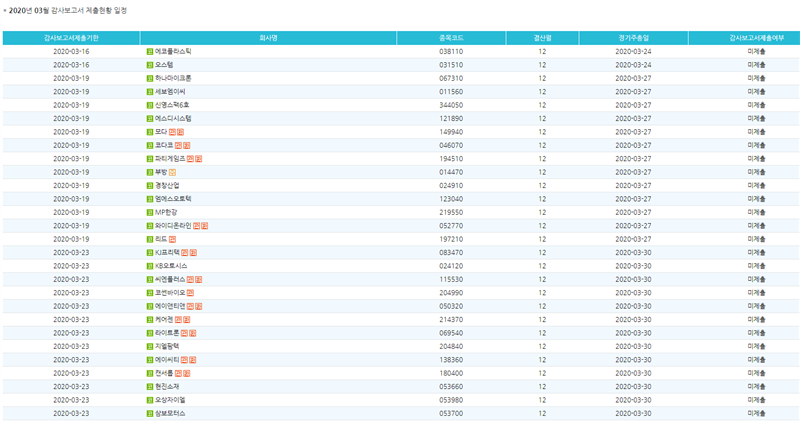
Task: Click the green badge in row 024910
Action: (149, 186)
